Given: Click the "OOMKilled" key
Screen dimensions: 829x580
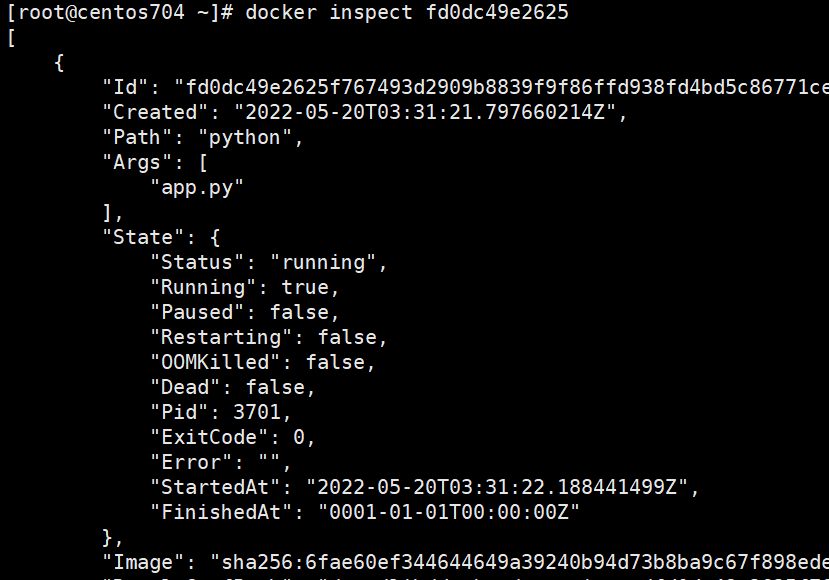Looking at the screenshot, I should 215,362.
